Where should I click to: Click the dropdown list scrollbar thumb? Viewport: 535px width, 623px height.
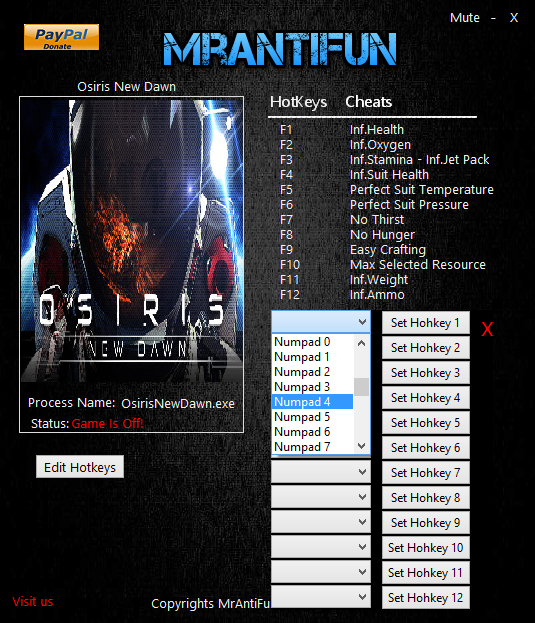pyautogui.click(x=361, y=387)
